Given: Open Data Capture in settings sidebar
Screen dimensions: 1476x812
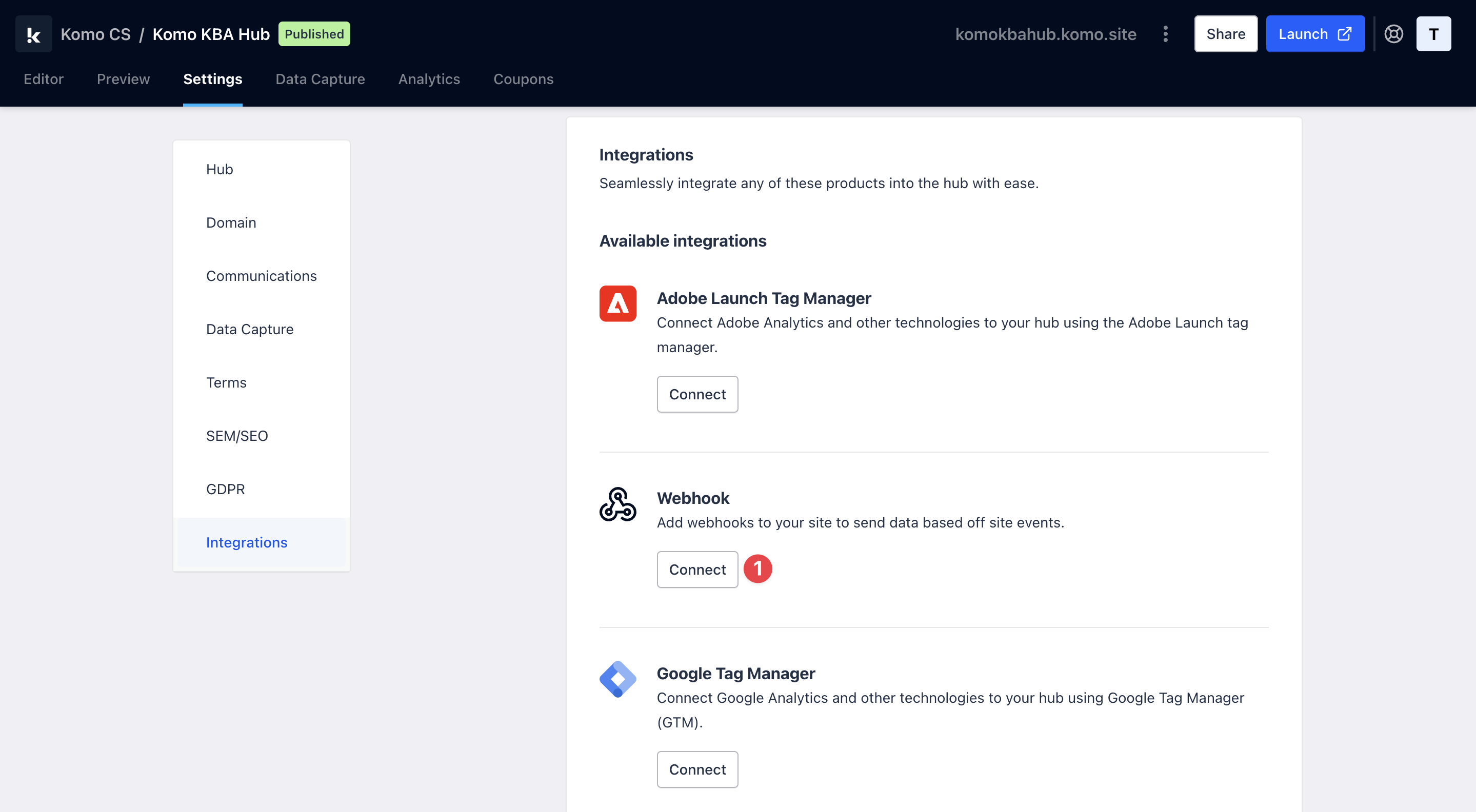Looking at the screenshot, I should click(261, 329).
